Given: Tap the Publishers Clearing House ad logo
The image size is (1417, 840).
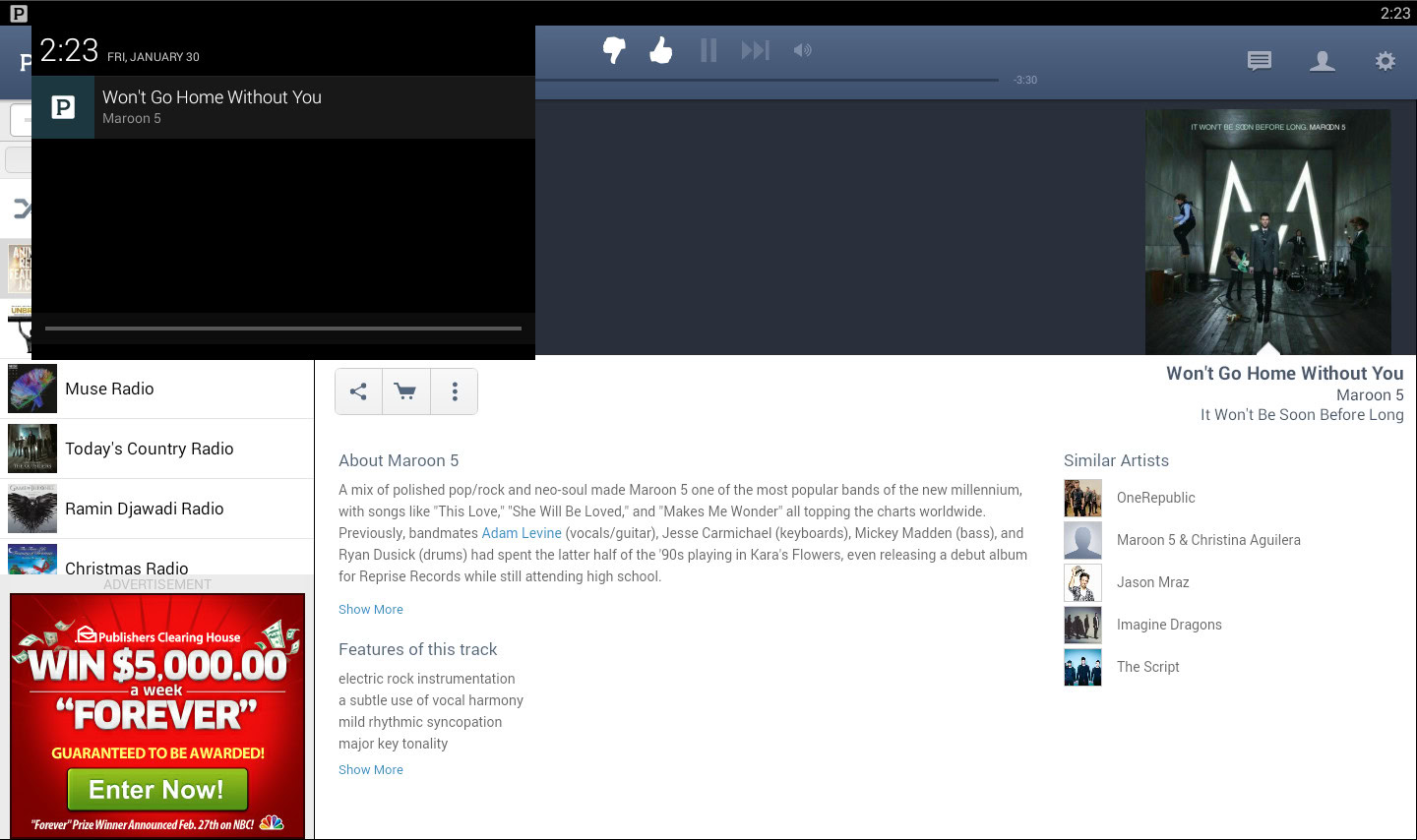Looking at the screenshot, I should [x=158, y=636].
